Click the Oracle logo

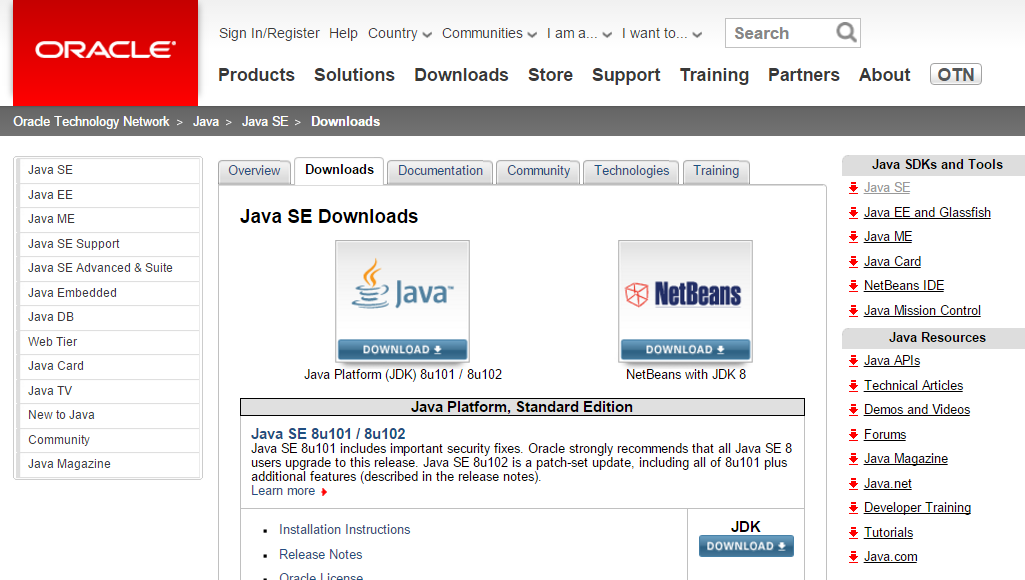tap(105, 50)
